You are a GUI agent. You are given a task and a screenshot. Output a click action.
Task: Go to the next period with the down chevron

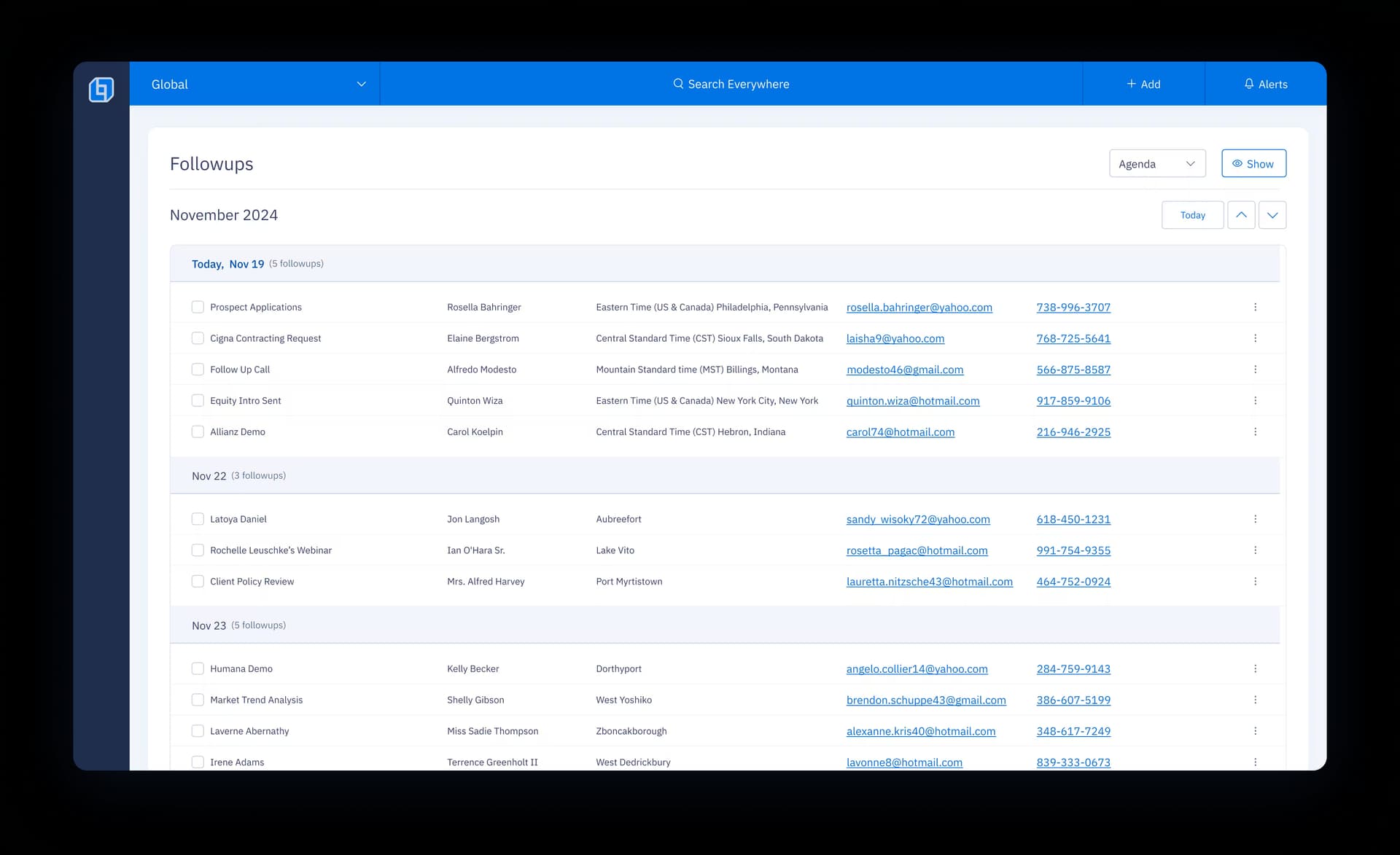tap(1272, 215)
